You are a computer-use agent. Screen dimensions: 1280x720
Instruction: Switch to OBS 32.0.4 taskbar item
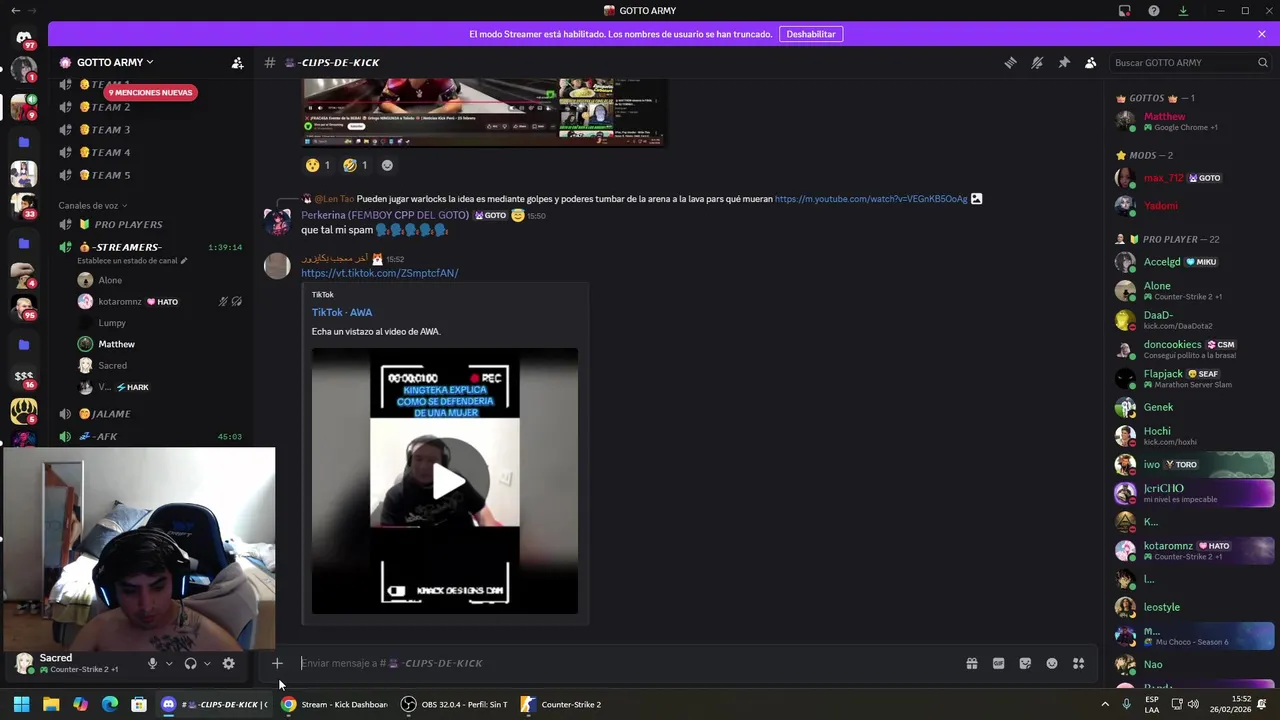[x=455, y=704]
